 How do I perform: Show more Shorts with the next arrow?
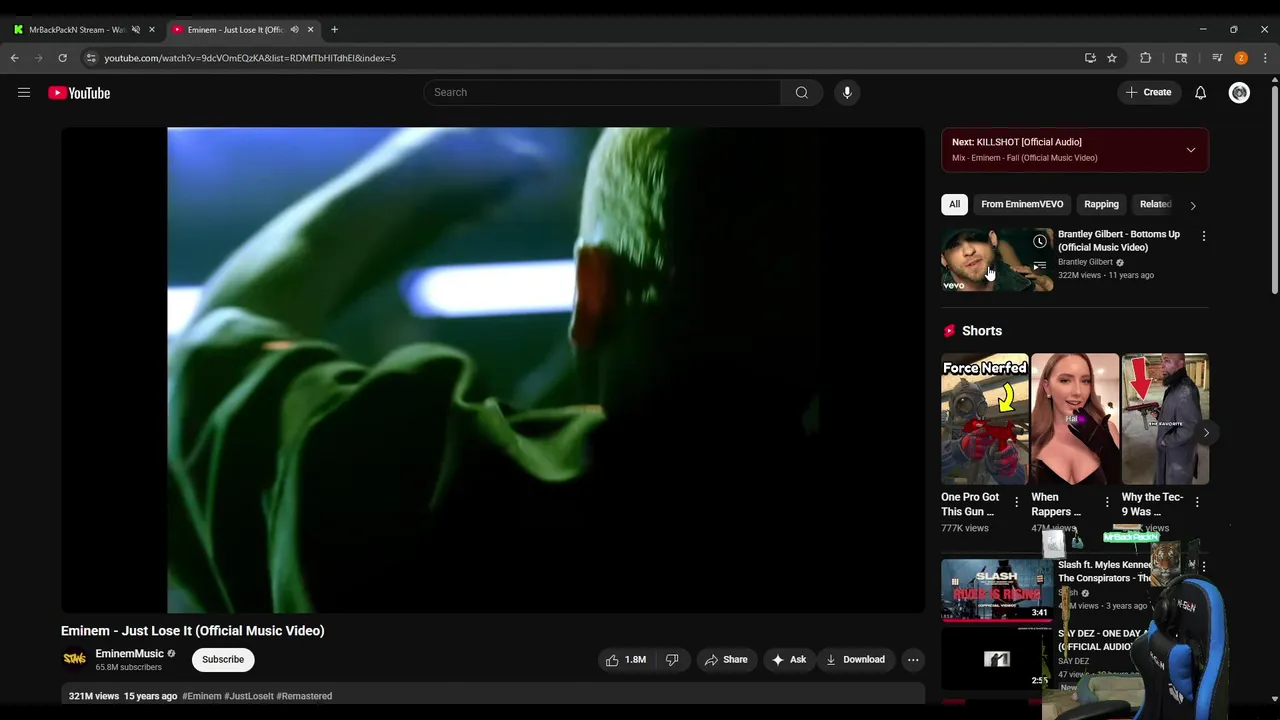point(1206,433)
